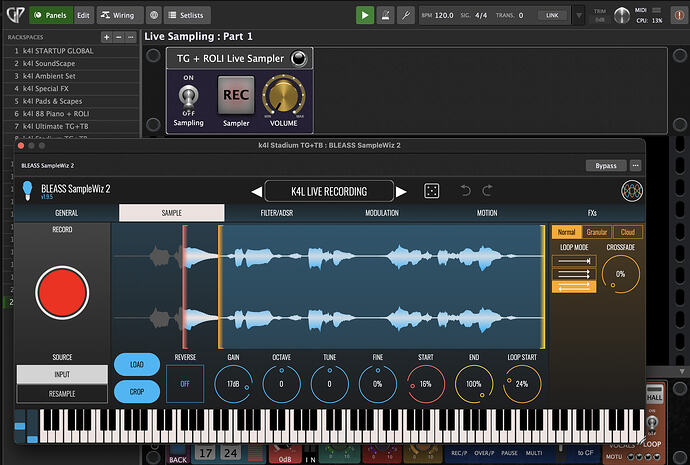Open the tuner fork icon
This screenshot has width=690, height=465.
[x=406, y=15]
